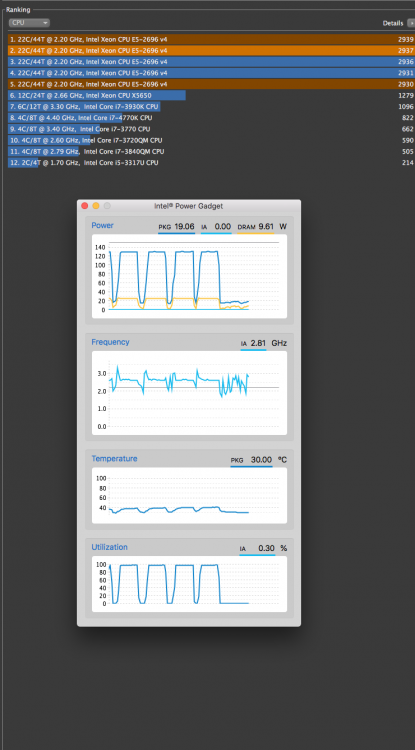Click the score value 1279

[x=405, y=95]
